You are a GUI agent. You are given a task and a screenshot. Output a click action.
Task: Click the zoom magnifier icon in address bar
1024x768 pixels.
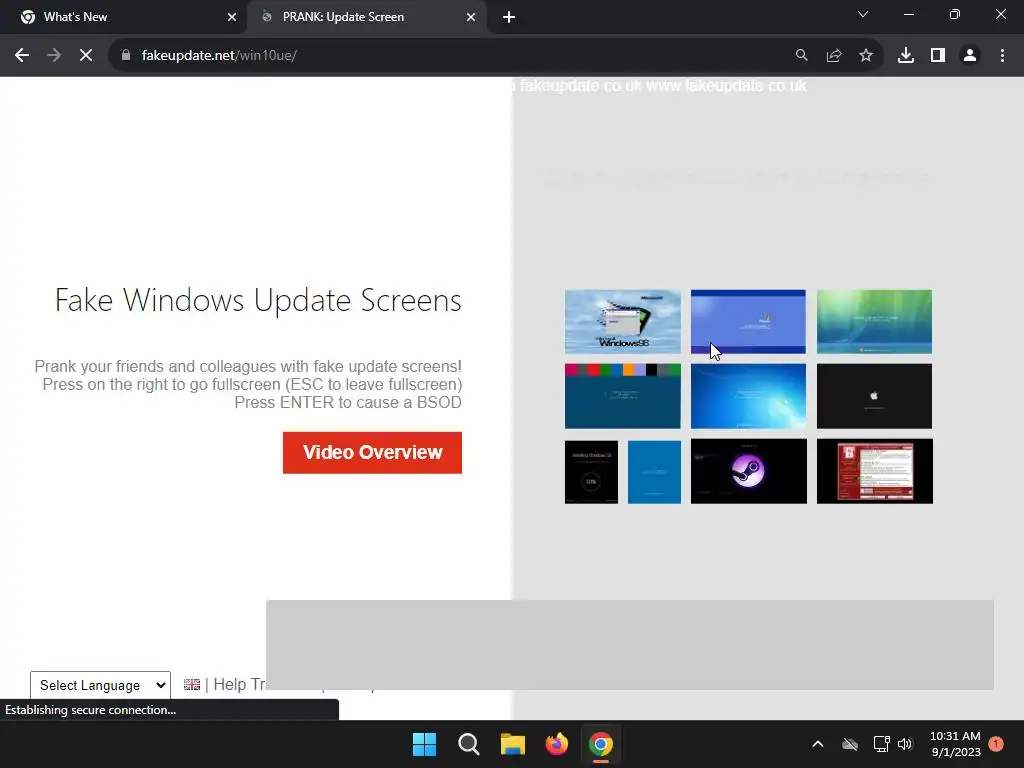coord(801,56)
